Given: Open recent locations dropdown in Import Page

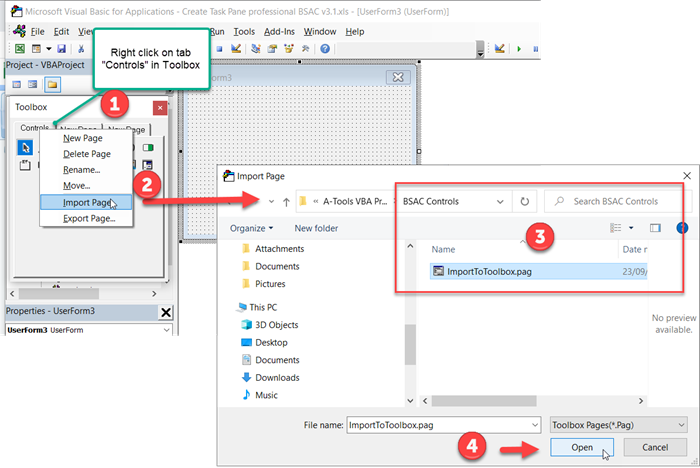Looking at the screenshot, I should (271, 201).
